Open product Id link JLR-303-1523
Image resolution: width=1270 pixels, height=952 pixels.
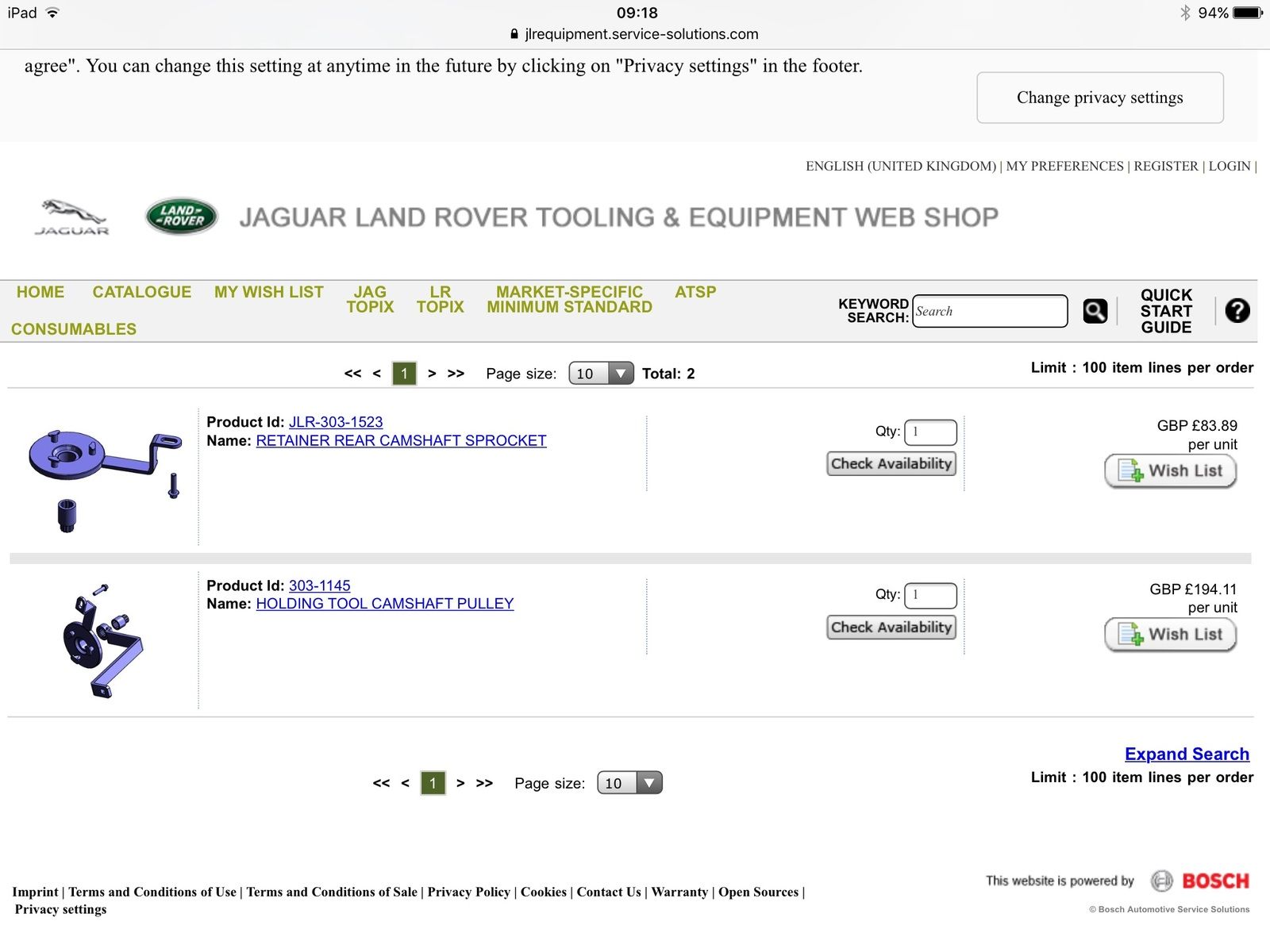pos(336,422)
